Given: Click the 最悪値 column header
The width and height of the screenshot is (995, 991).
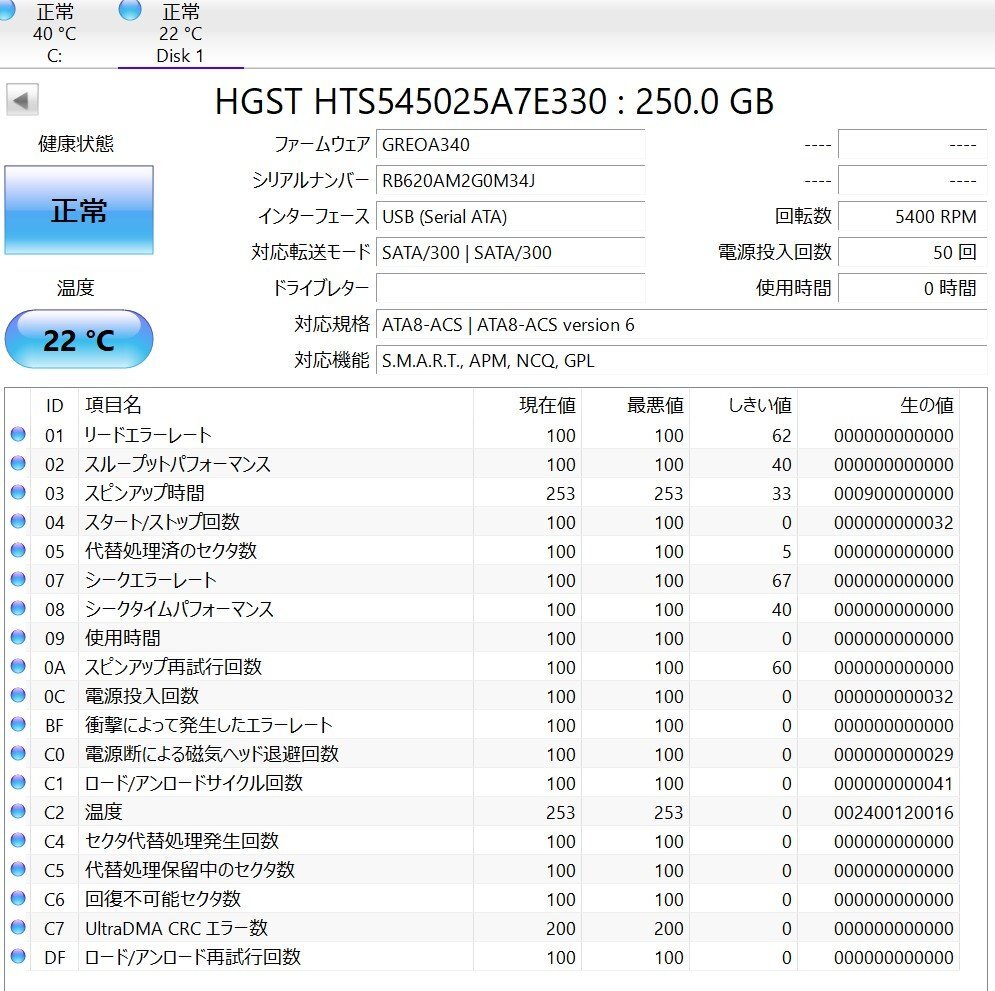Looking at the screenshot, I should coord(655,405).
